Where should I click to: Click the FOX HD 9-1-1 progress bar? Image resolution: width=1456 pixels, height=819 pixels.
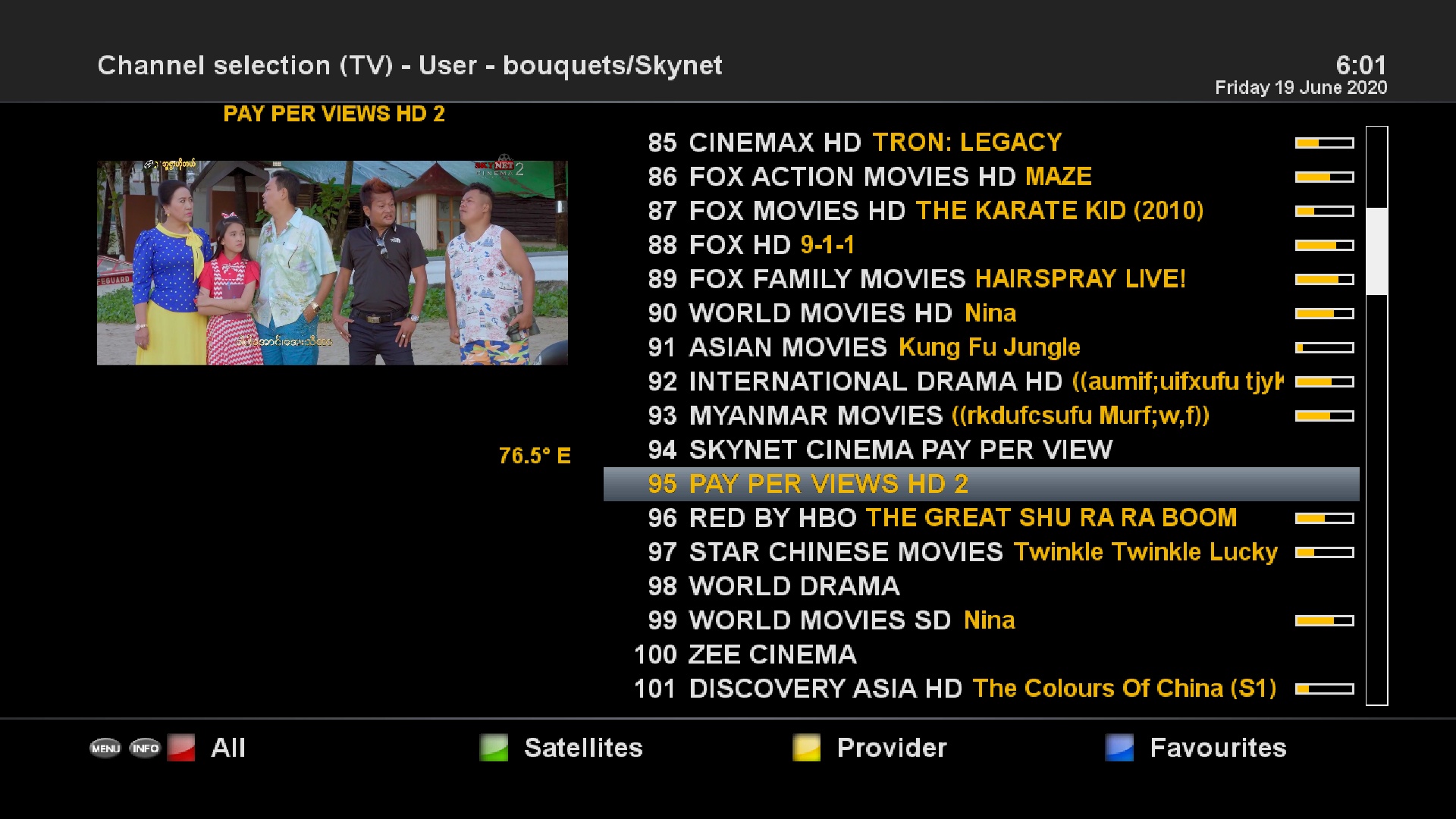1324,245
